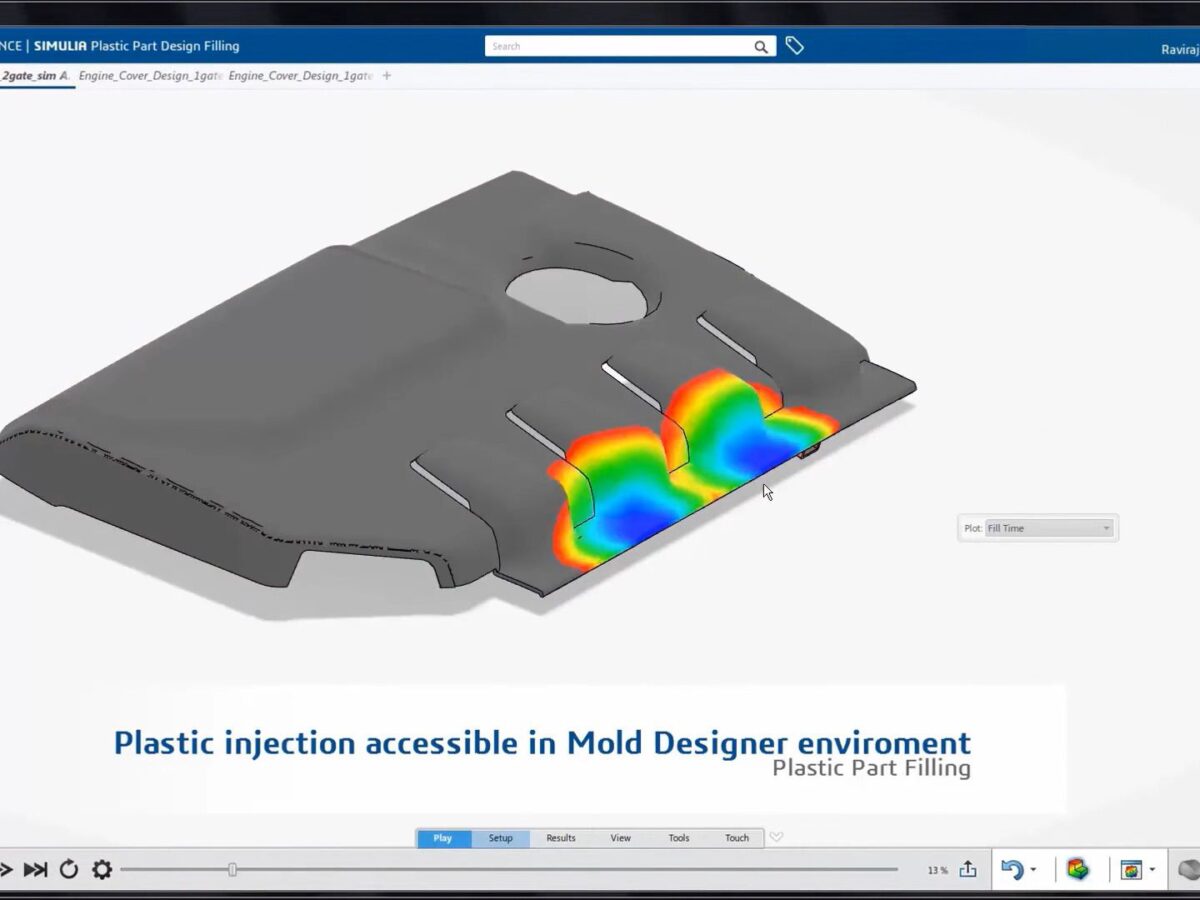Click the contour plot window icon

1131,870
